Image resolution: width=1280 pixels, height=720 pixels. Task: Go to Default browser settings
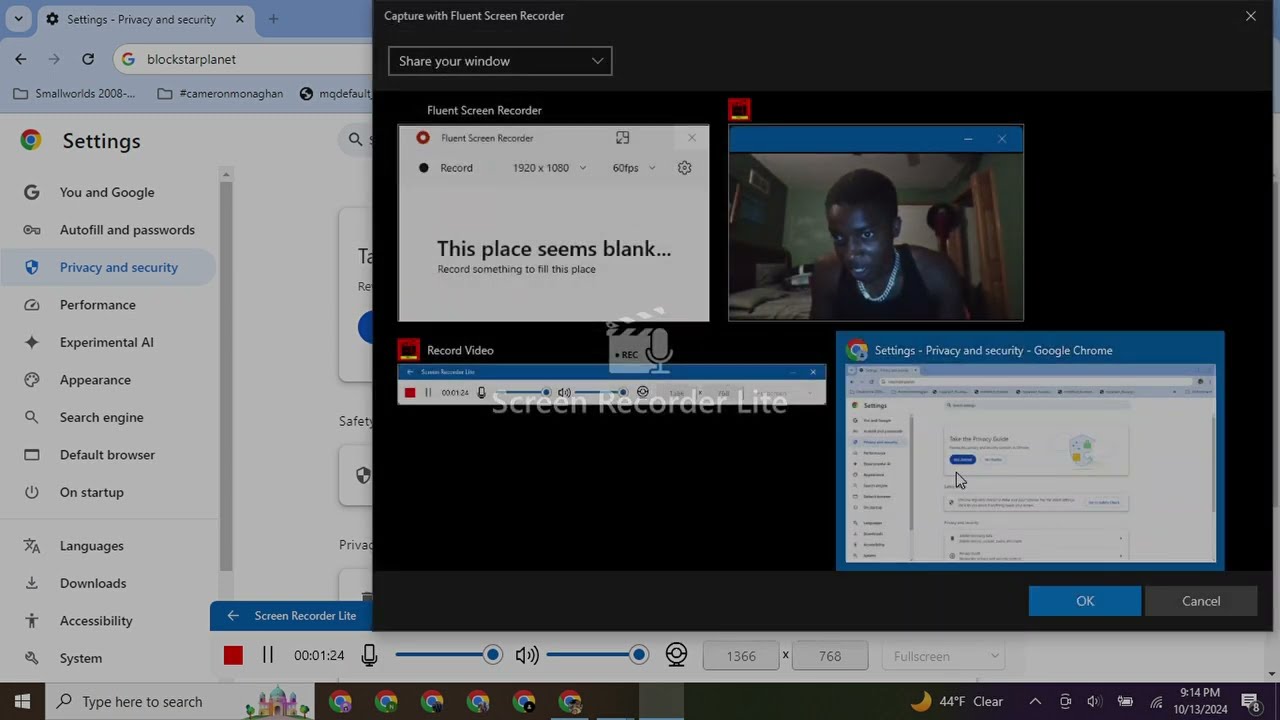click(x=107, y=455)
